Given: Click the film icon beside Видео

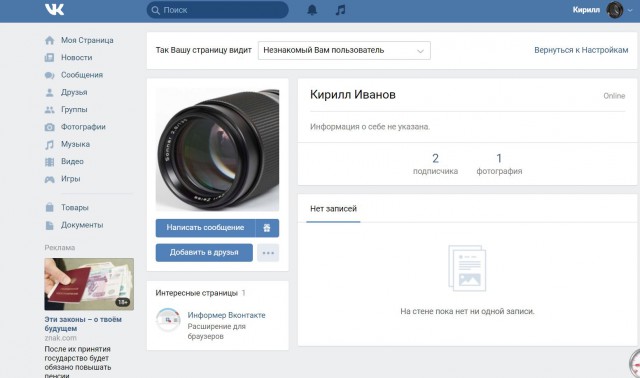Looking at the screenshot, I should tap(49, 162).
